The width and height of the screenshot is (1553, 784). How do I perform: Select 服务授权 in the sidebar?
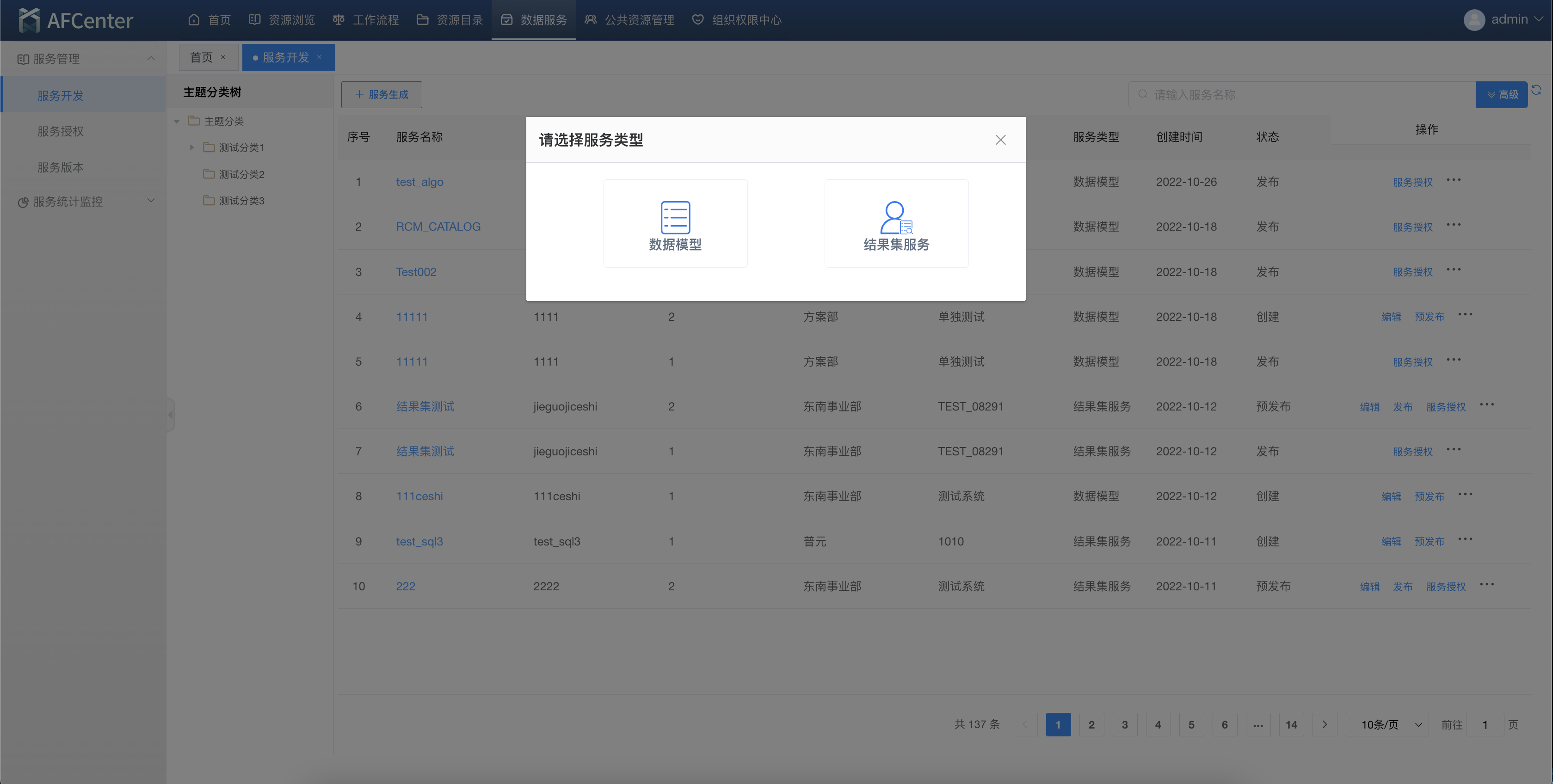tap(60, 131)
